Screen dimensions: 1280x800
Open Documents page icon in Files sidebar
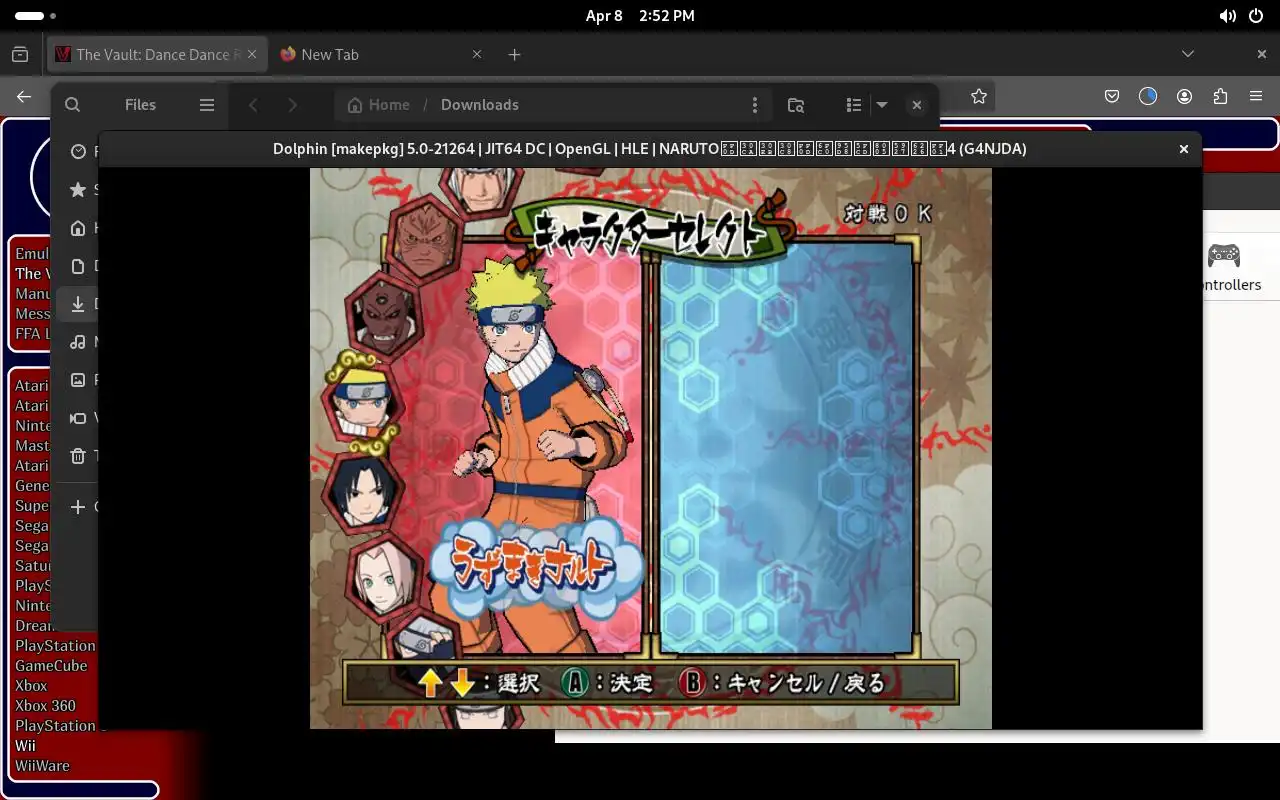tap(78, 266)
